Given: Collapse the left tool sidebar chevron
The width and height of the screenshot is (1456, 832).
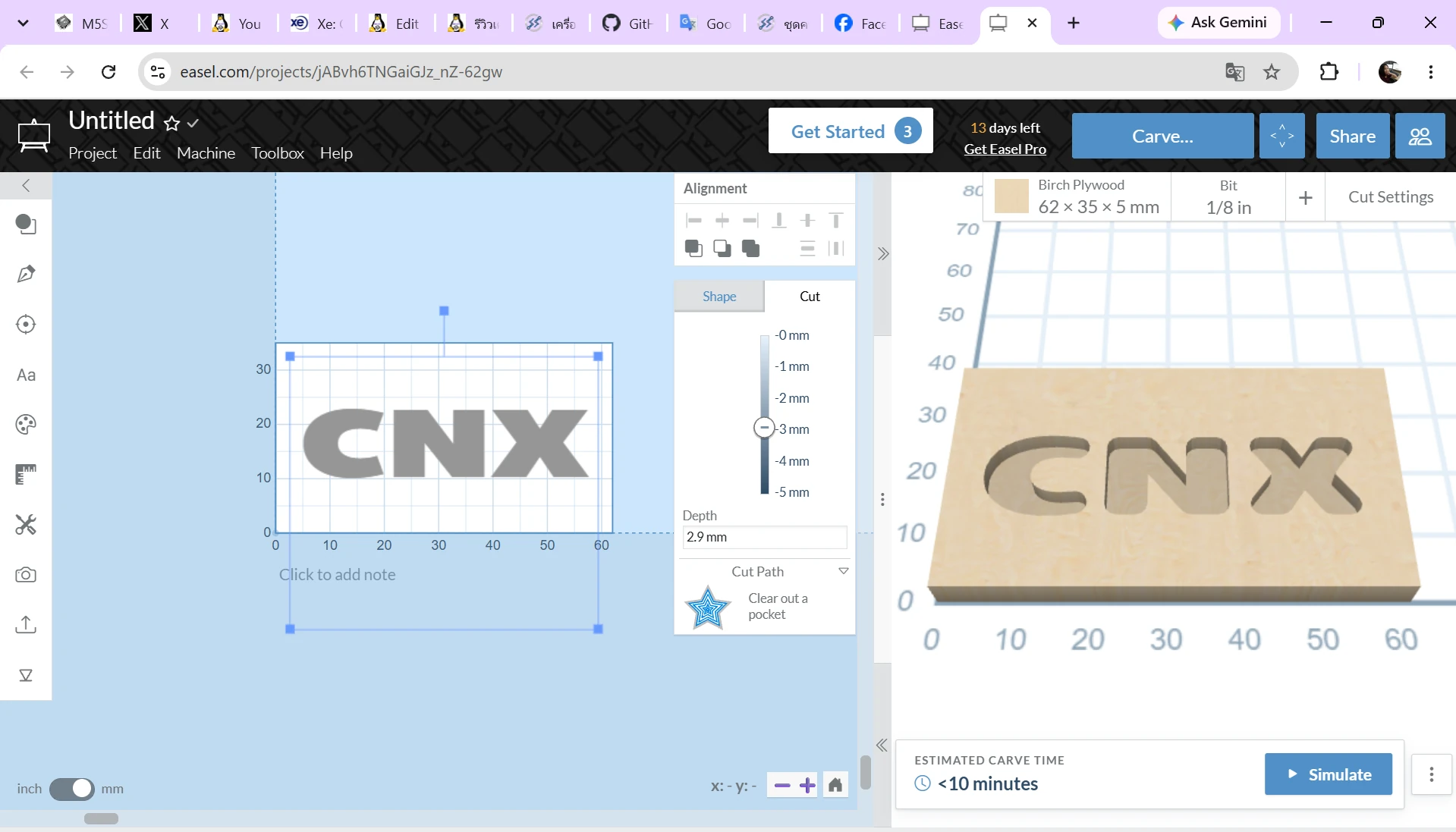Looking at the screenshot, I should pyautogui.click(x=26, y=186).
